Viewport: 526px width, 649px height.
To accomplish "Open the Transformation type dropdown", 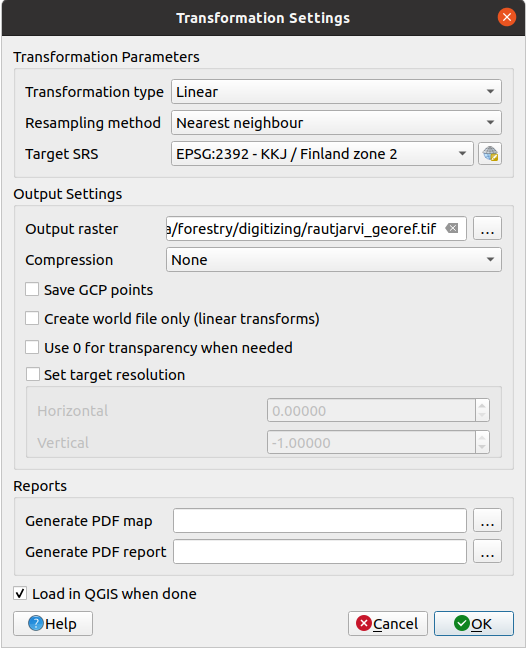I will point(336,91).
